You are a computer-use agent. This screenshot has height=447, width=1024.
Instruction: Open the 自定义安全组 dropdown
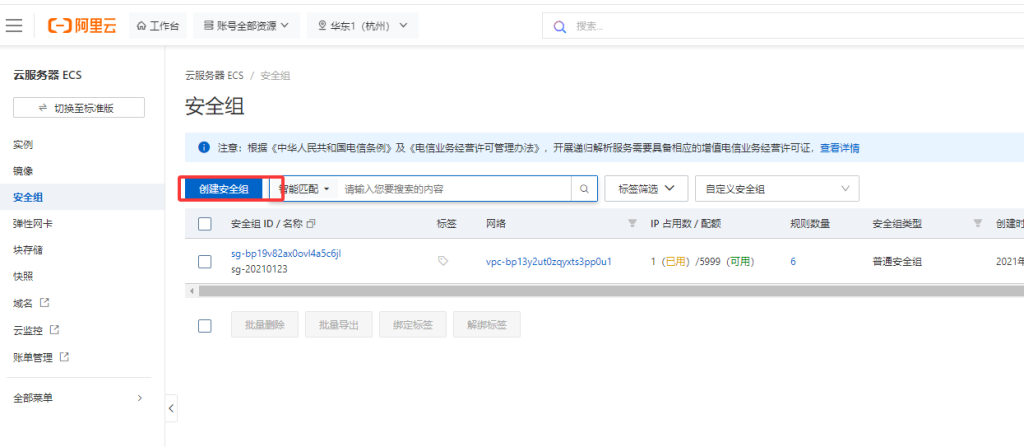[x=777, y=189]
